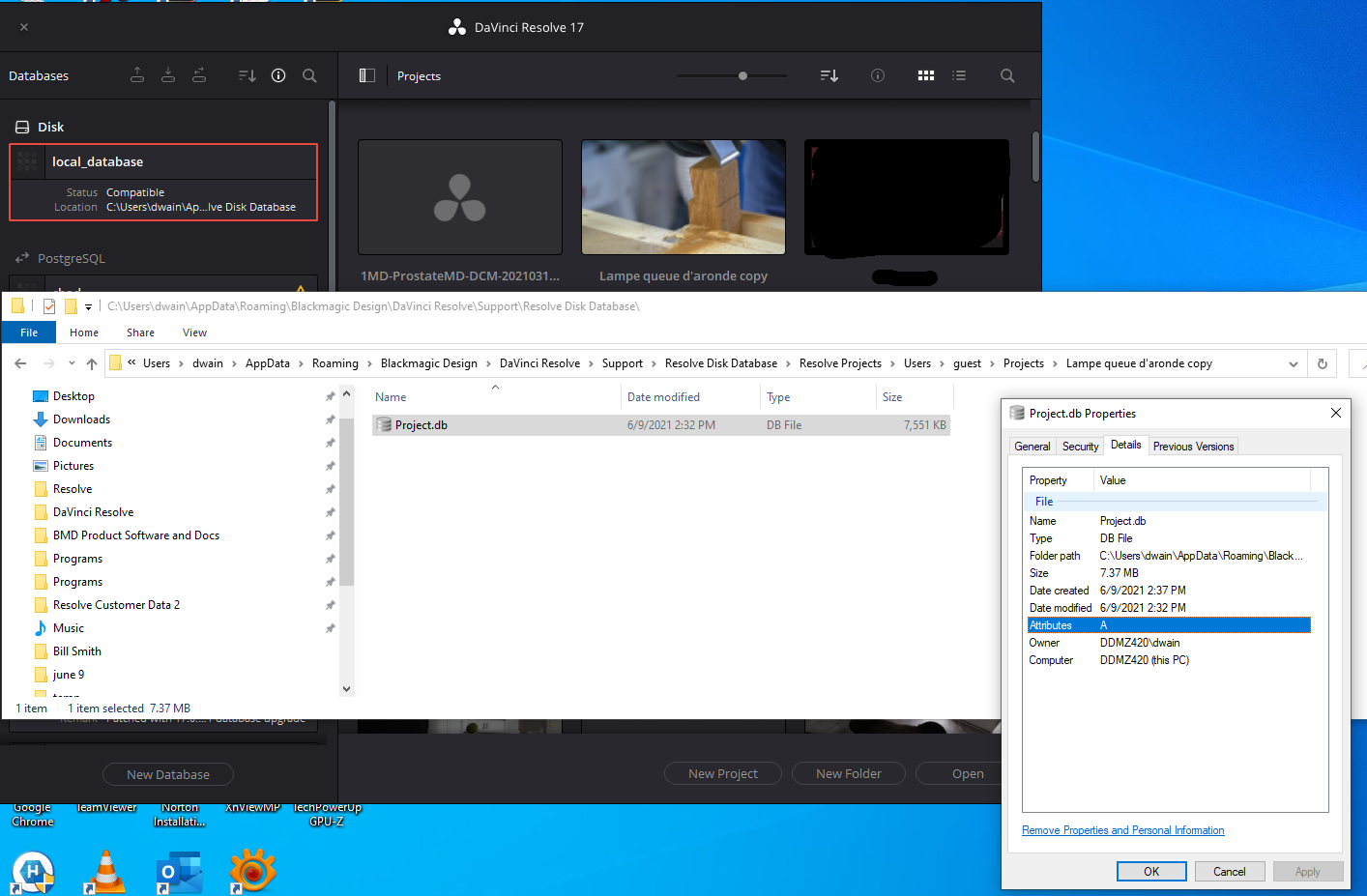Close the DaVinci Resolve Project Manager window
The image size is (1367, 896).
[x=24, y=27]
